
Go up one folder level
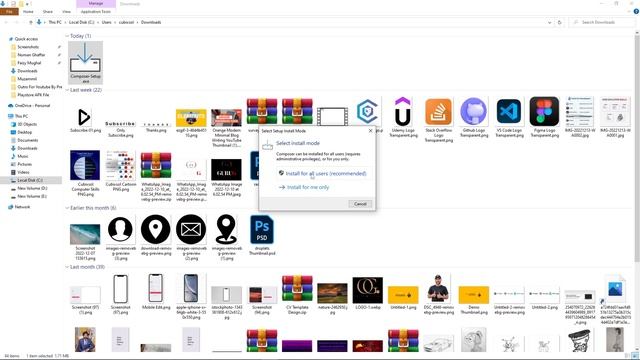click(x=31, y=22)
